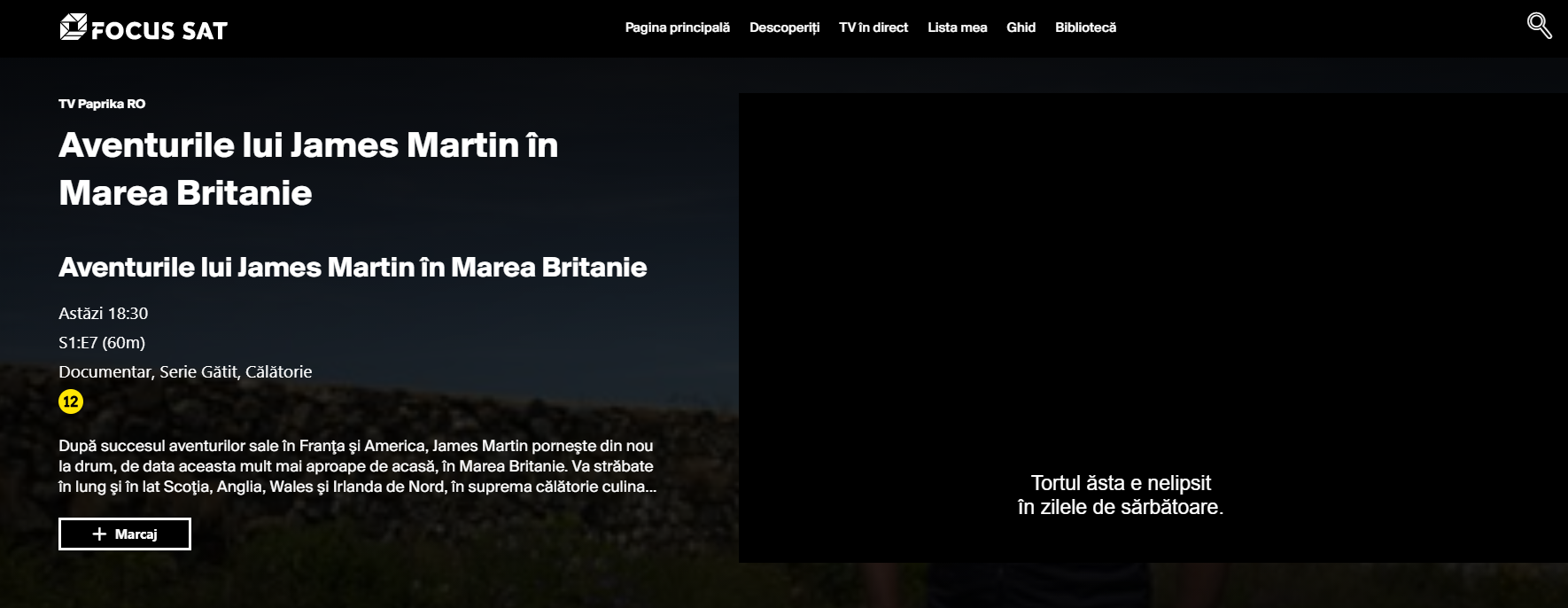1568x608 pixels.
Task: Open the search magnifier icon
Action: click(1540, 26)
